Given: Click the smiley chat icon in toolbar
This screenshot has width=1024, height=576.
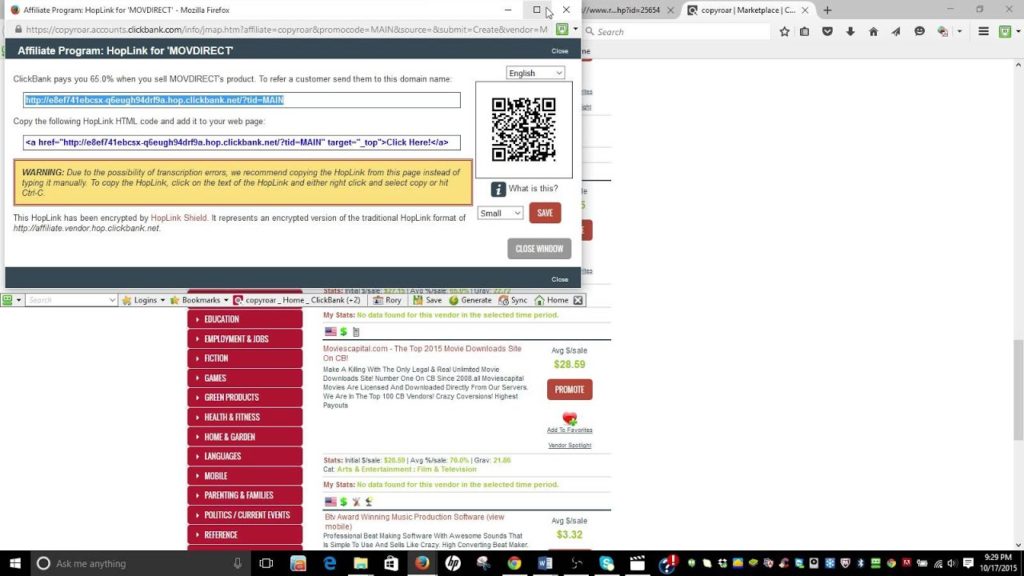Looking at the screenshot, I should (920, 31).
